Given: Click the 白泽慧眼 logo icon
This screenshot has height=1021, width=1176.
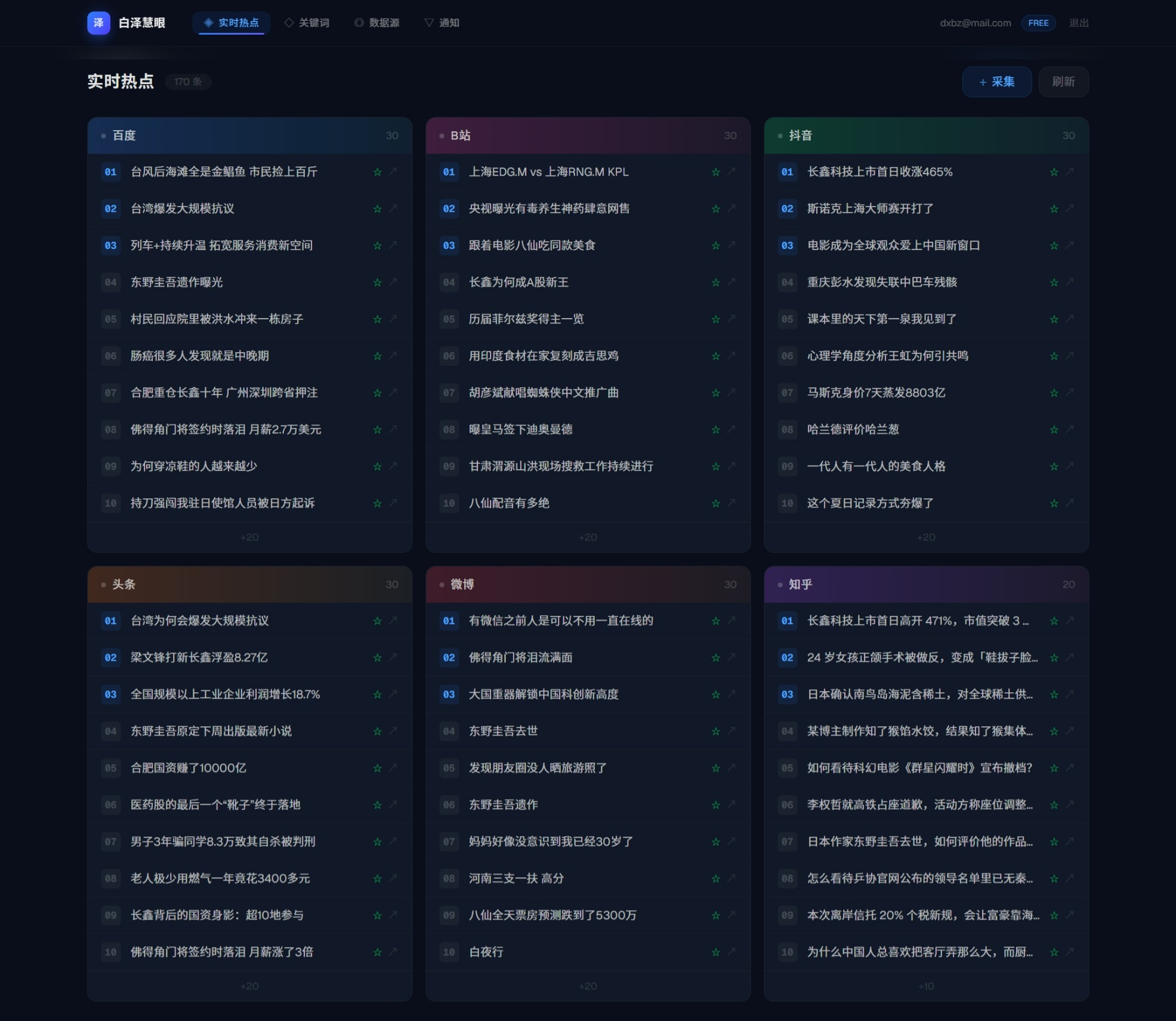Looking at the screenshot, I should click(98, 23).
